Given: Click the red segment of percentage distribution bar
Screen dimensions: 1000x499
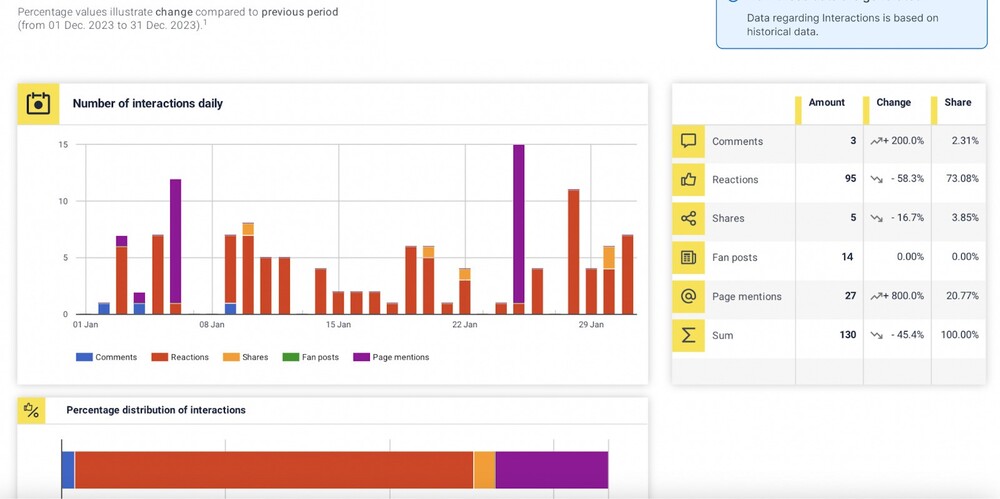Looking at the screenshot, I should pos(274,470).
